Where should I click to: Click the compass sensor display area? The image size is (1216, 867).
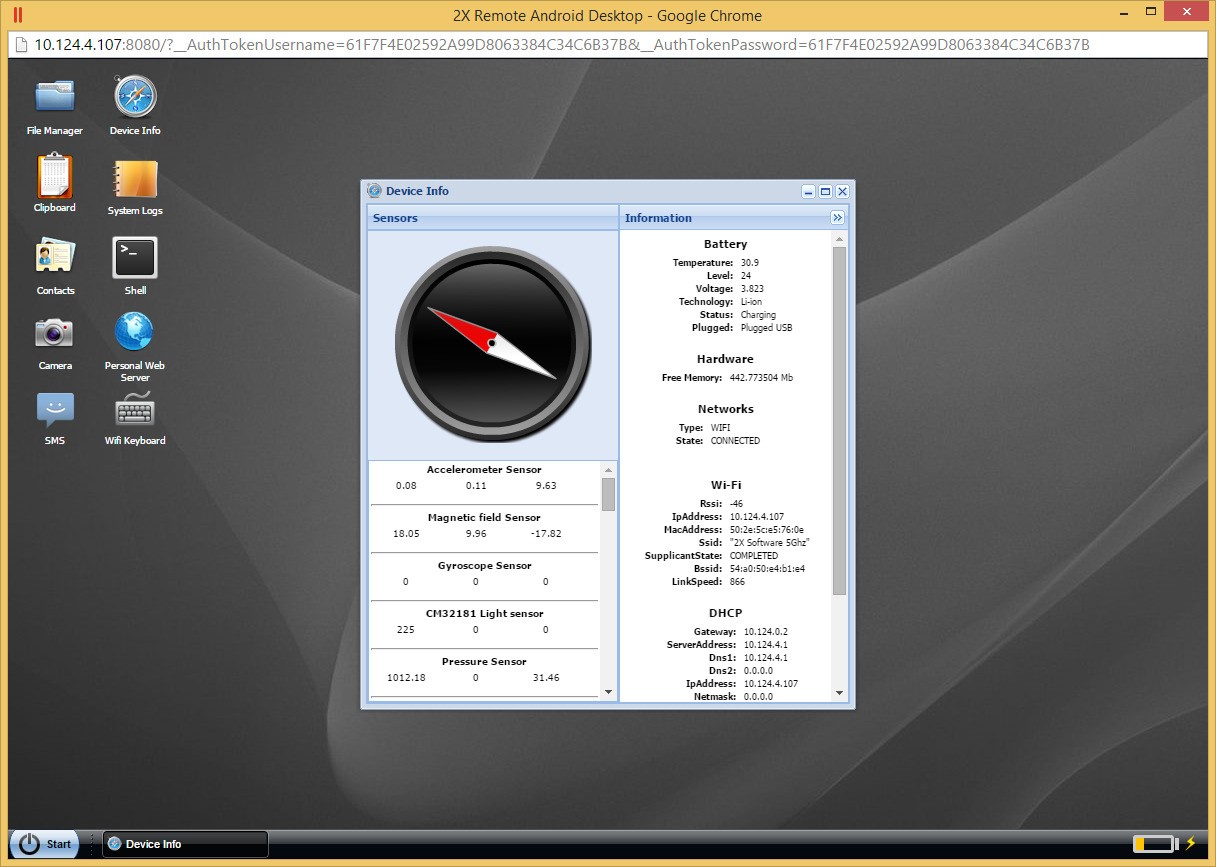tap(491, 343)
